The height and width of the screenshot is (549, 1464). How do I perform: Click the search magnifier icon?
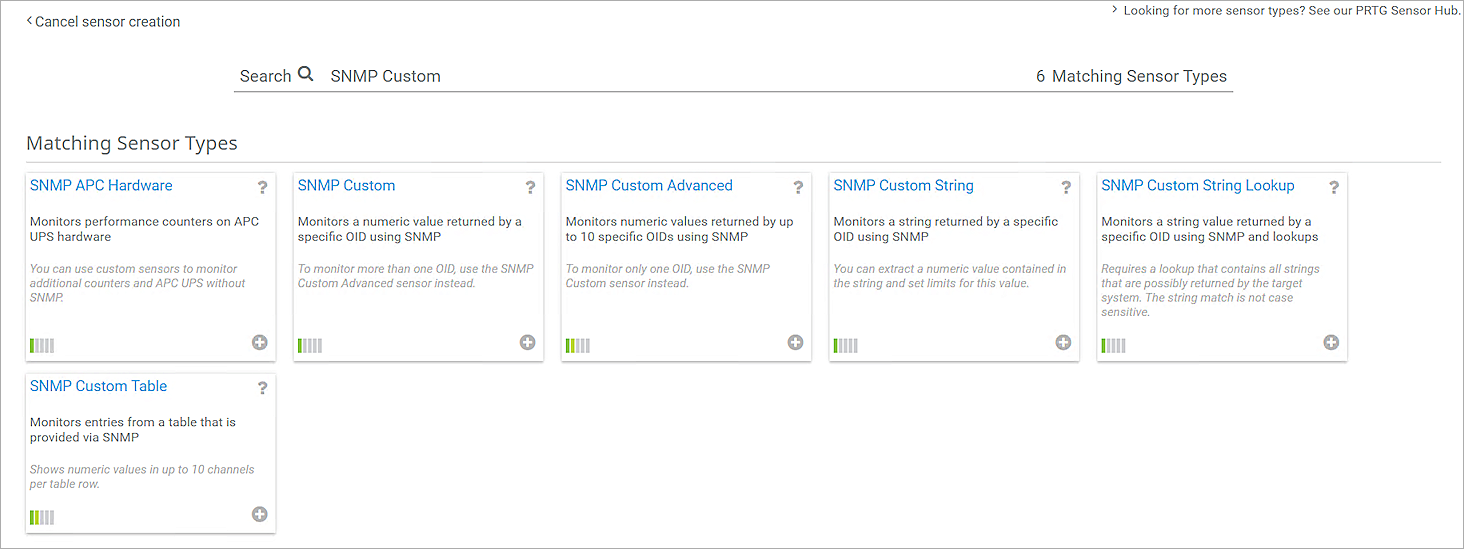[x=306, y=74]
